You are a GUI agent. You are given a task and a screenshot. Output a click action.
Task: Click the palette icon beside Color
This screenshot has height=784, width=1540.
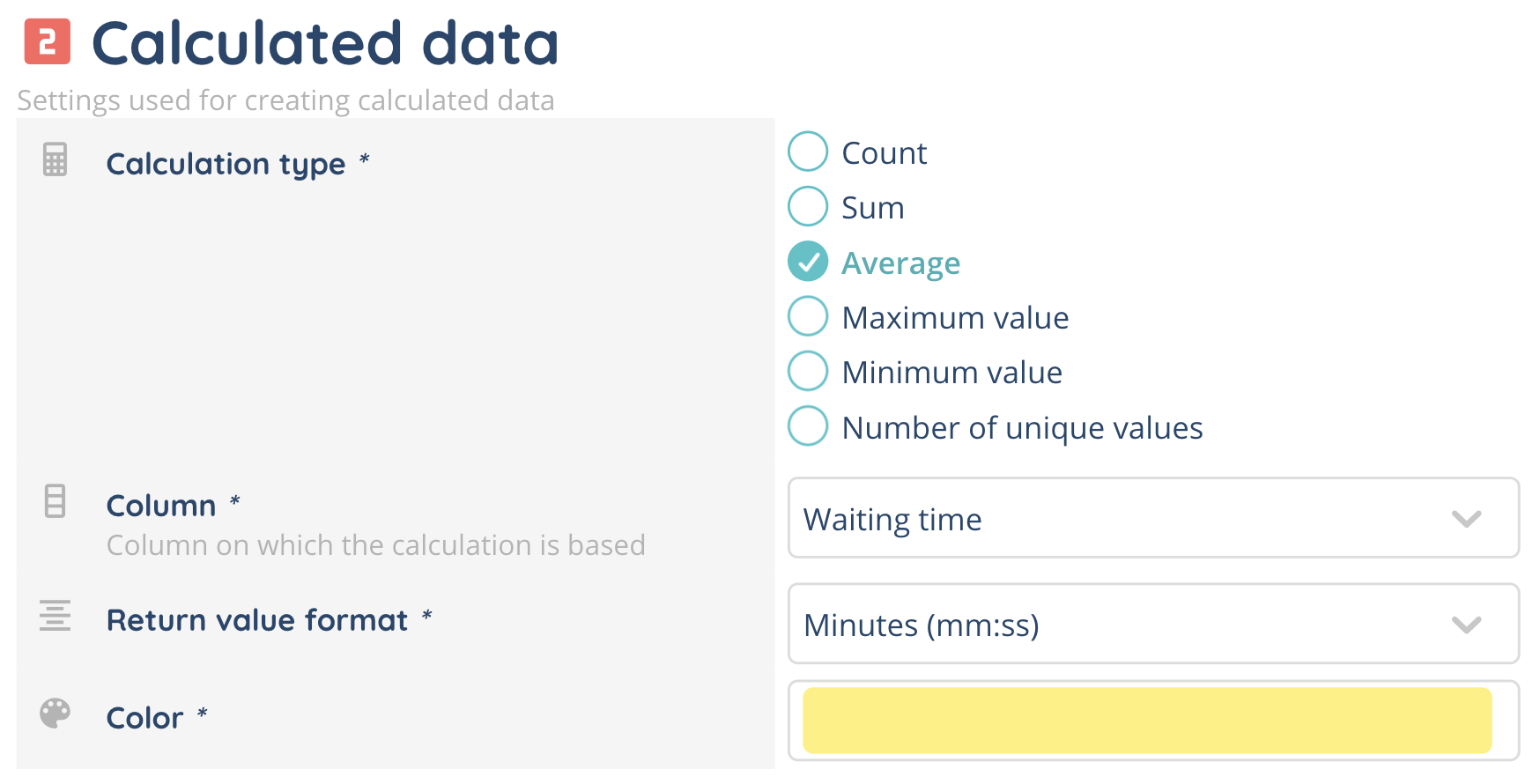55,713
